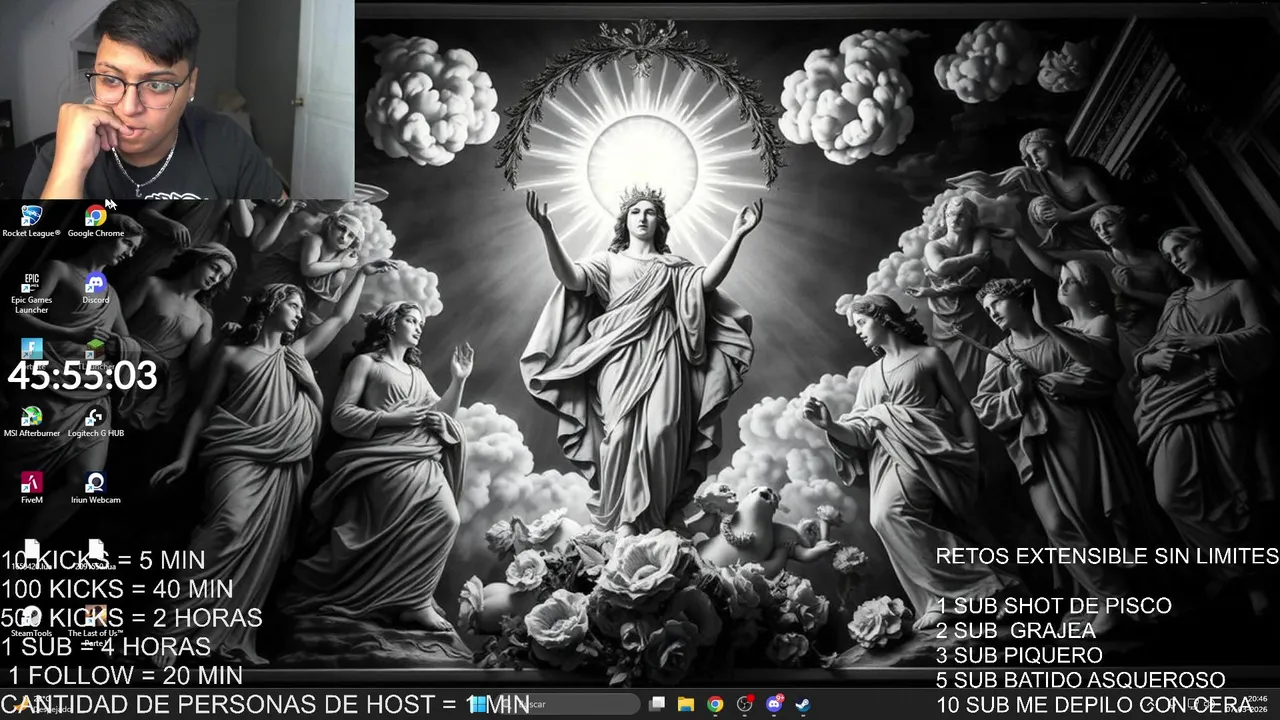Open the Iriun Webcam desktop shortcut

pyautogui.click(x=96, y=489)
